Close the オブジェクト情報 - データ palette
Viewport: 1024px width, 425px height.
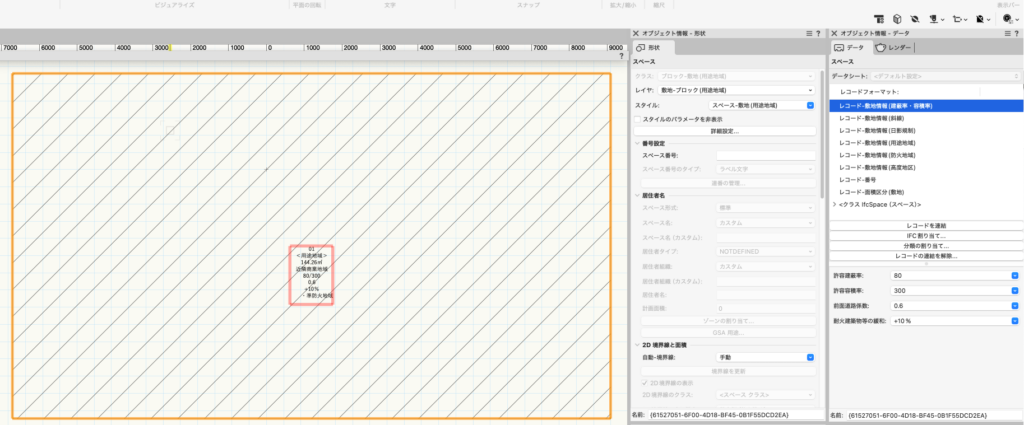tap(834, 34)
